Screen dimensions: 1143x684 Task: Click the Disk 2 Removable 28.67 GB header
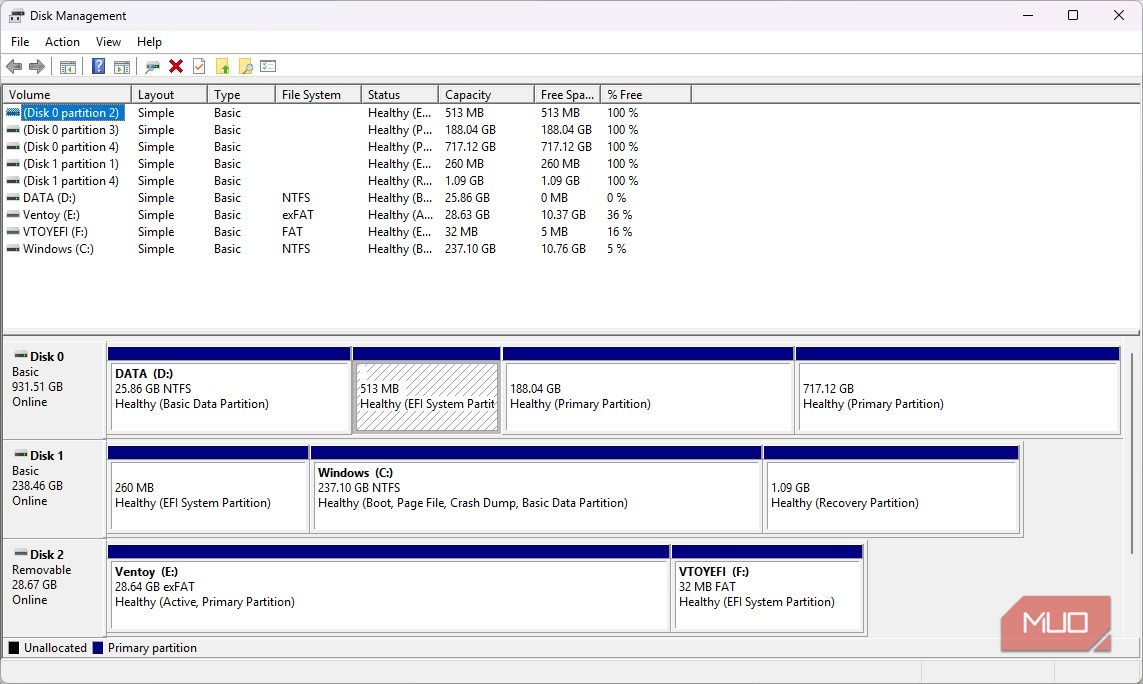coord(55,588)
